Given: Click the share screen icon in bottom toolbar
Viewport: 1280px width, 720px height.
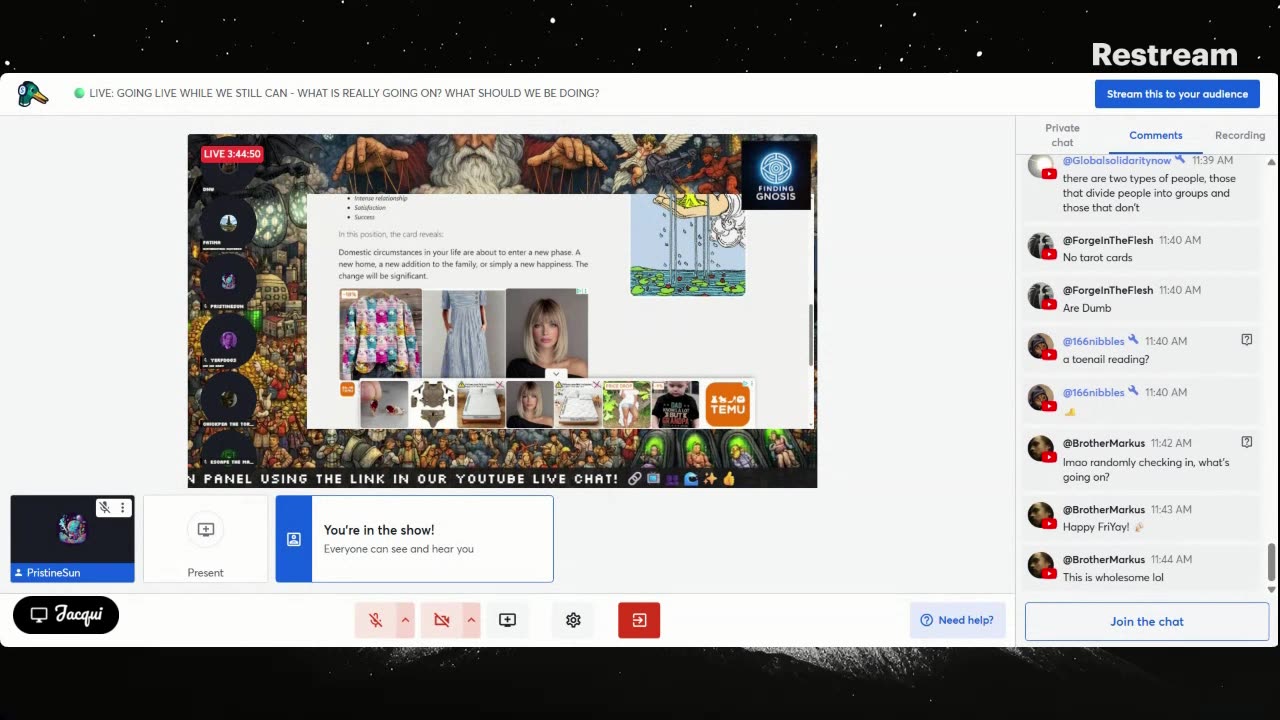Looking at the screenshot, I should [x=507, y=620].
